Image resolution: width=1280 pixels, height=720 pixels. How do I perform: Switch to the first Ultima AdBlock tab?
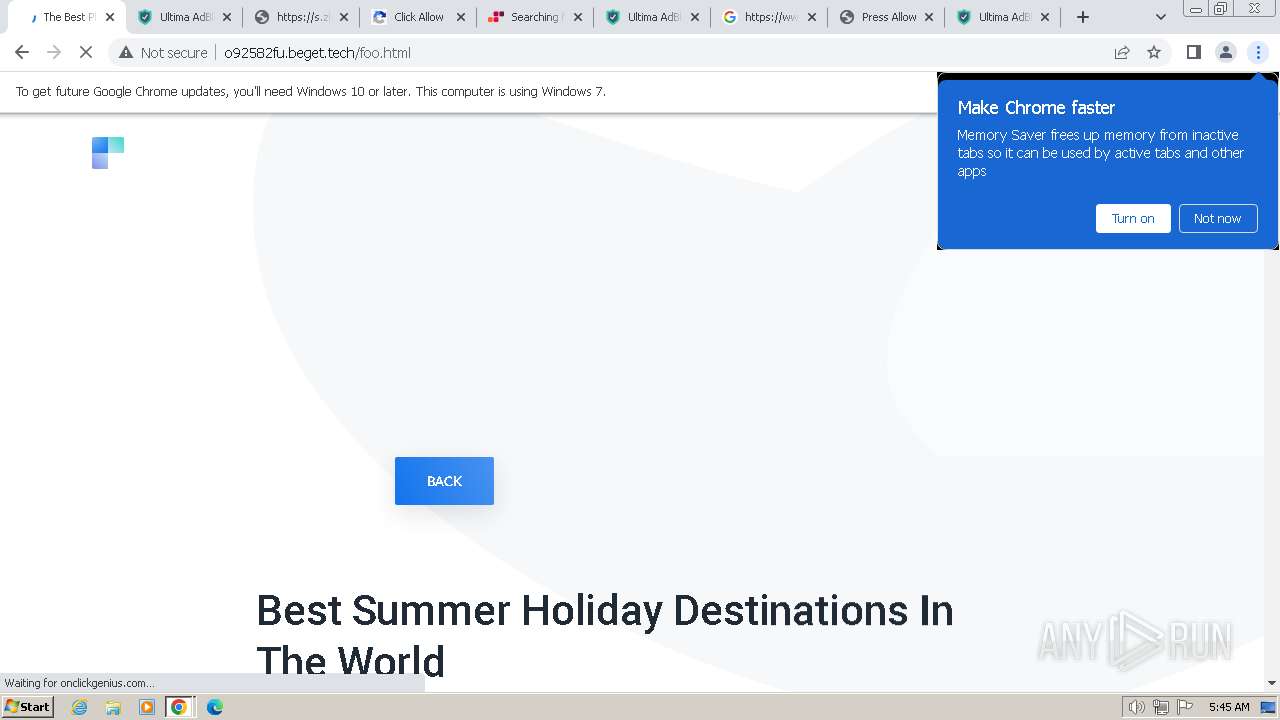click(185, 17)
